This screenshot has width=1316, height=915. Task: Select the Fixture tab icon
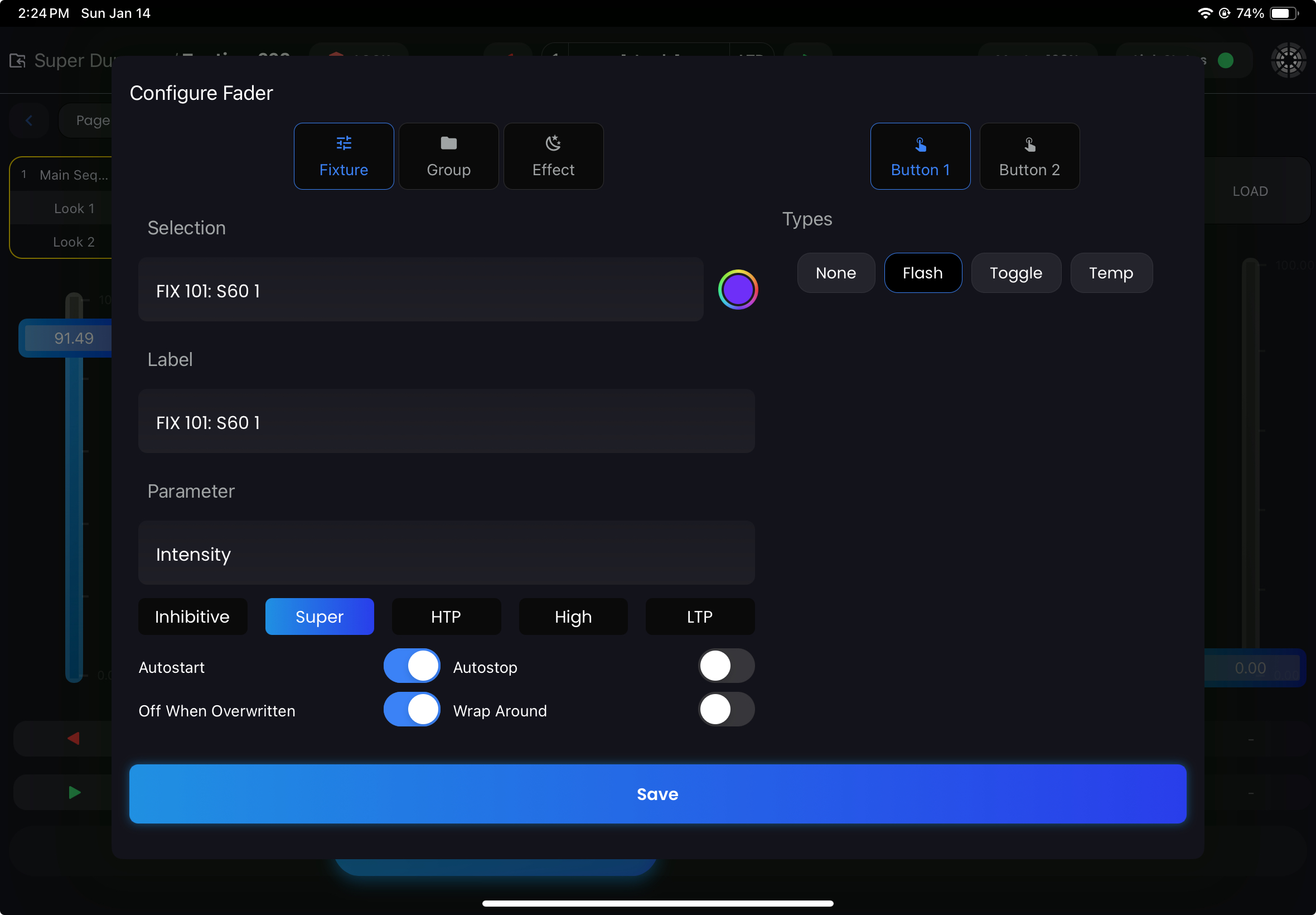(x=344, y=142)
